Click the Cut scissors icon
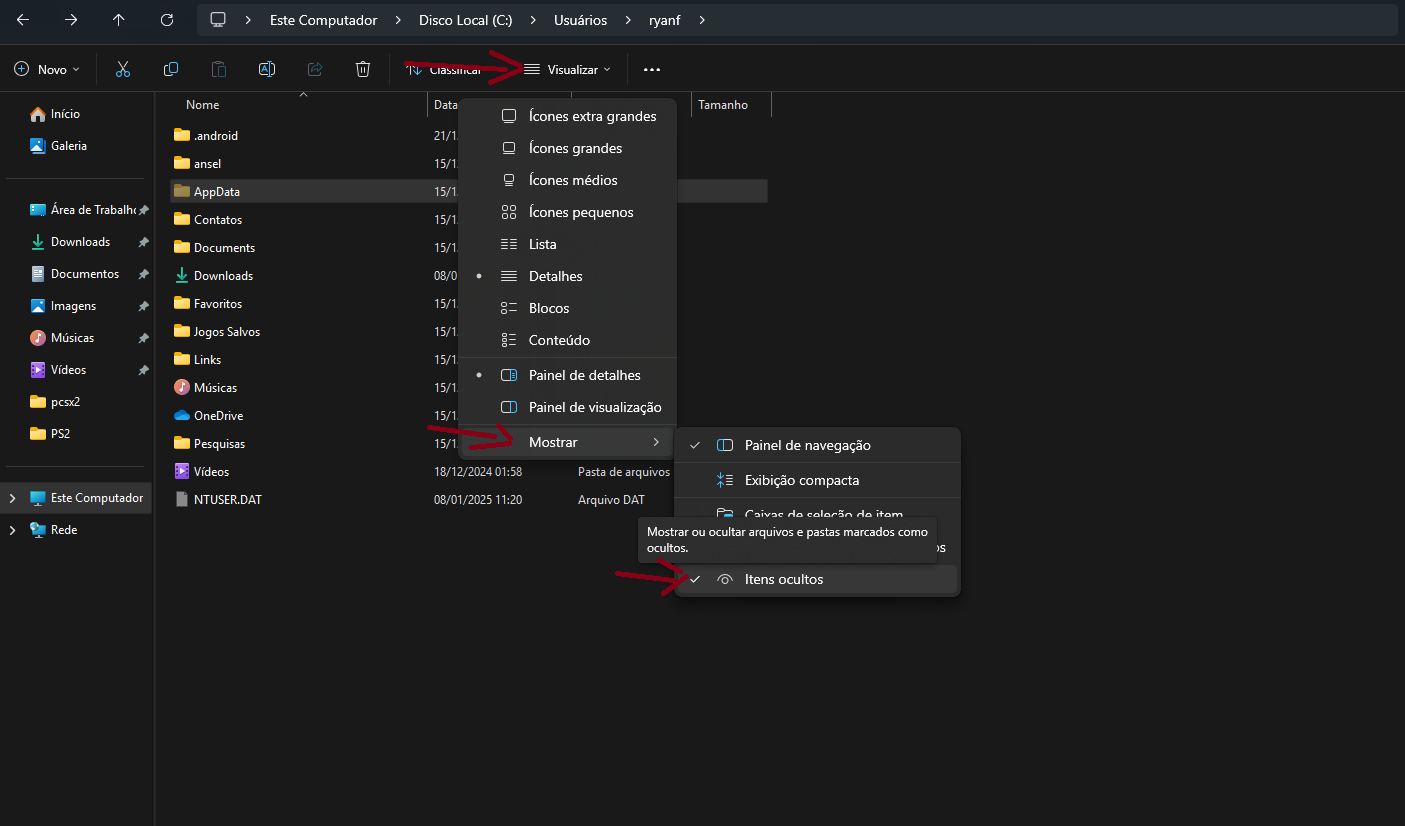 (x=123, y=69)
